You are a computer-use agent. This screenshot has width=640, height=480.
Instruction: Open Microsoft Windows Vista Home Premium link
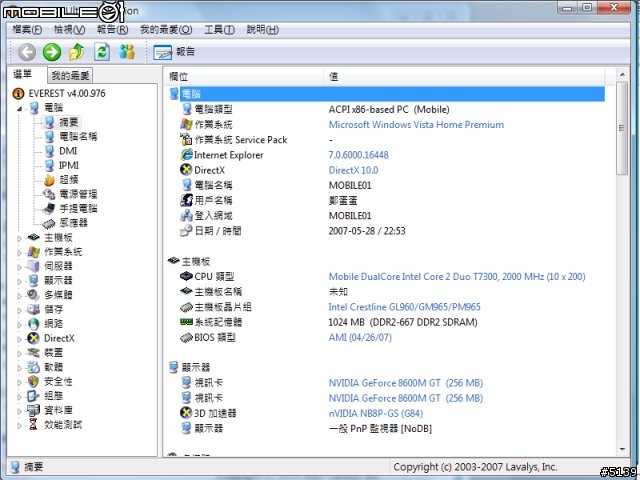(416, 124)
